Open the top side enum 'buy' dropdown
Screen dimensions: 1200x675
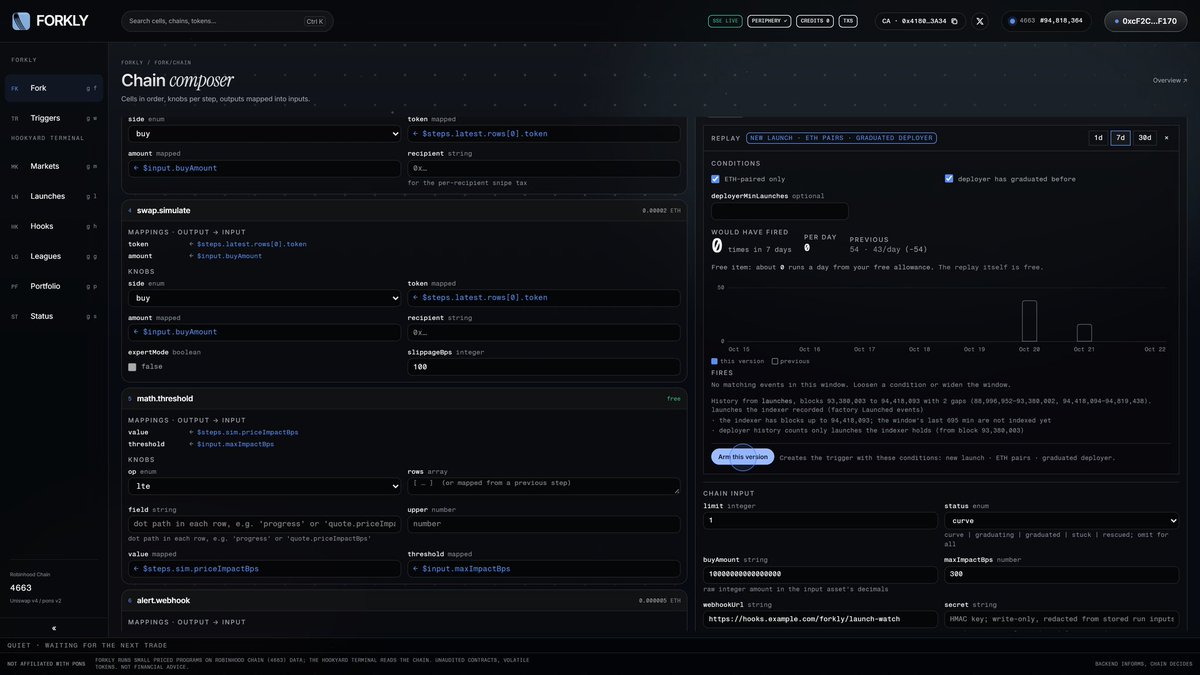click(x=264, y=133)
